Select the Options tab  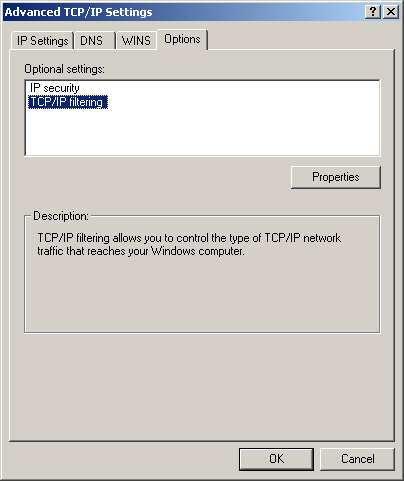tap(182, 39)
